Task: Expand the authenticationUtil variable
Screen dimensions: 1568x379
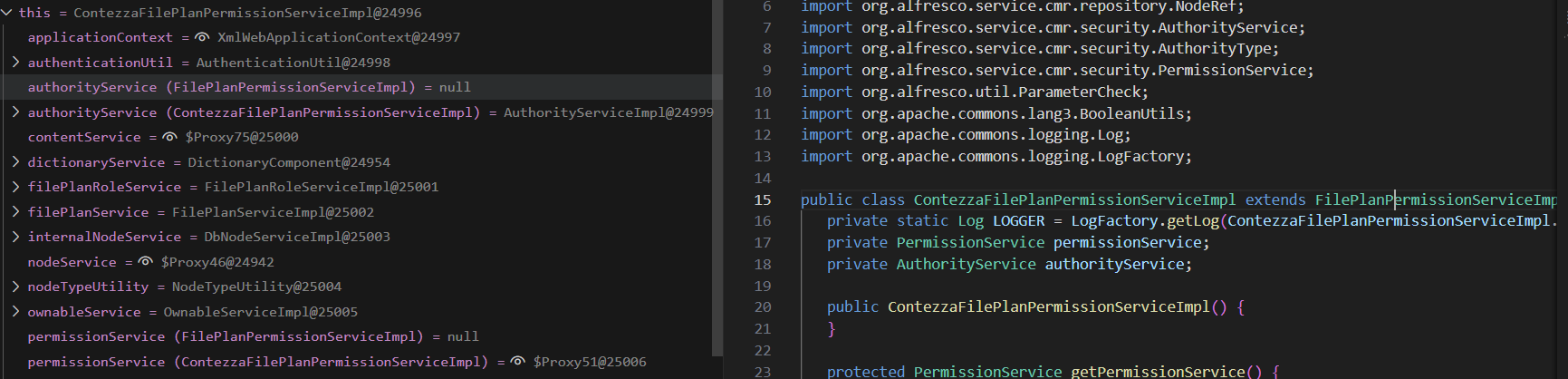Action: [15, 63]
